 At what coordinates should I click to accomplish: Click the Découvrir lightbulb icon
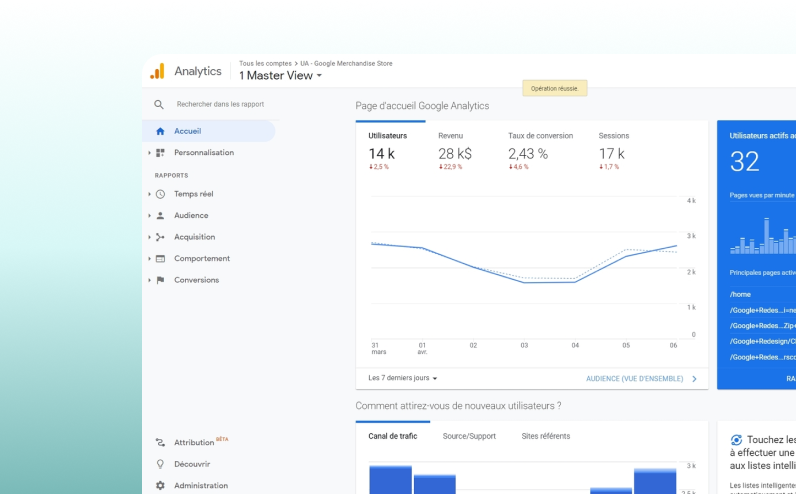click(x=160, y=464)
